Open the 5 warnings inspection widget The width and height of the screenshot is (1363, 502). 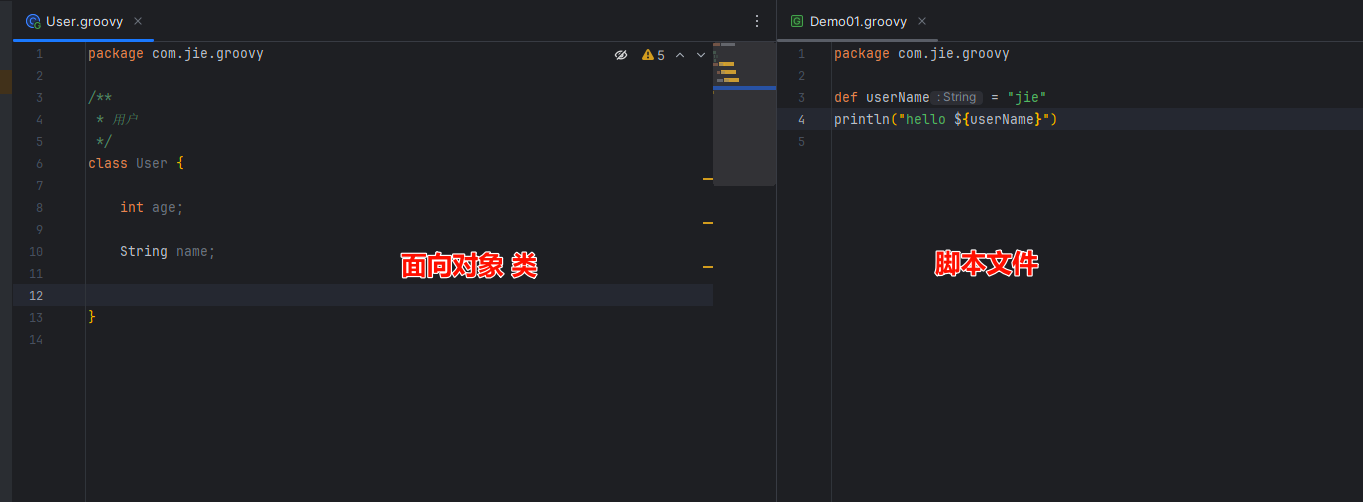point(653,55)
